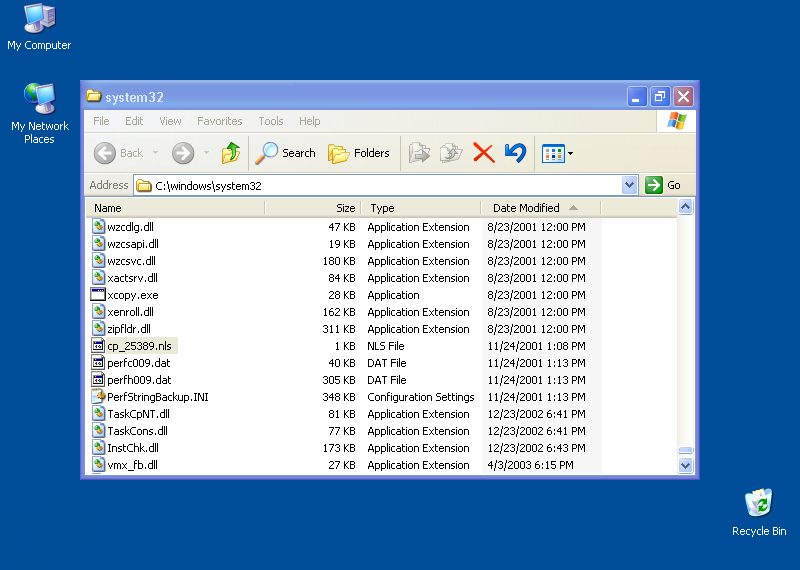This screenshot has width=800, height=570.
Task: Open the Search pane
Action: pyautogui.click(x=285, y=153)
